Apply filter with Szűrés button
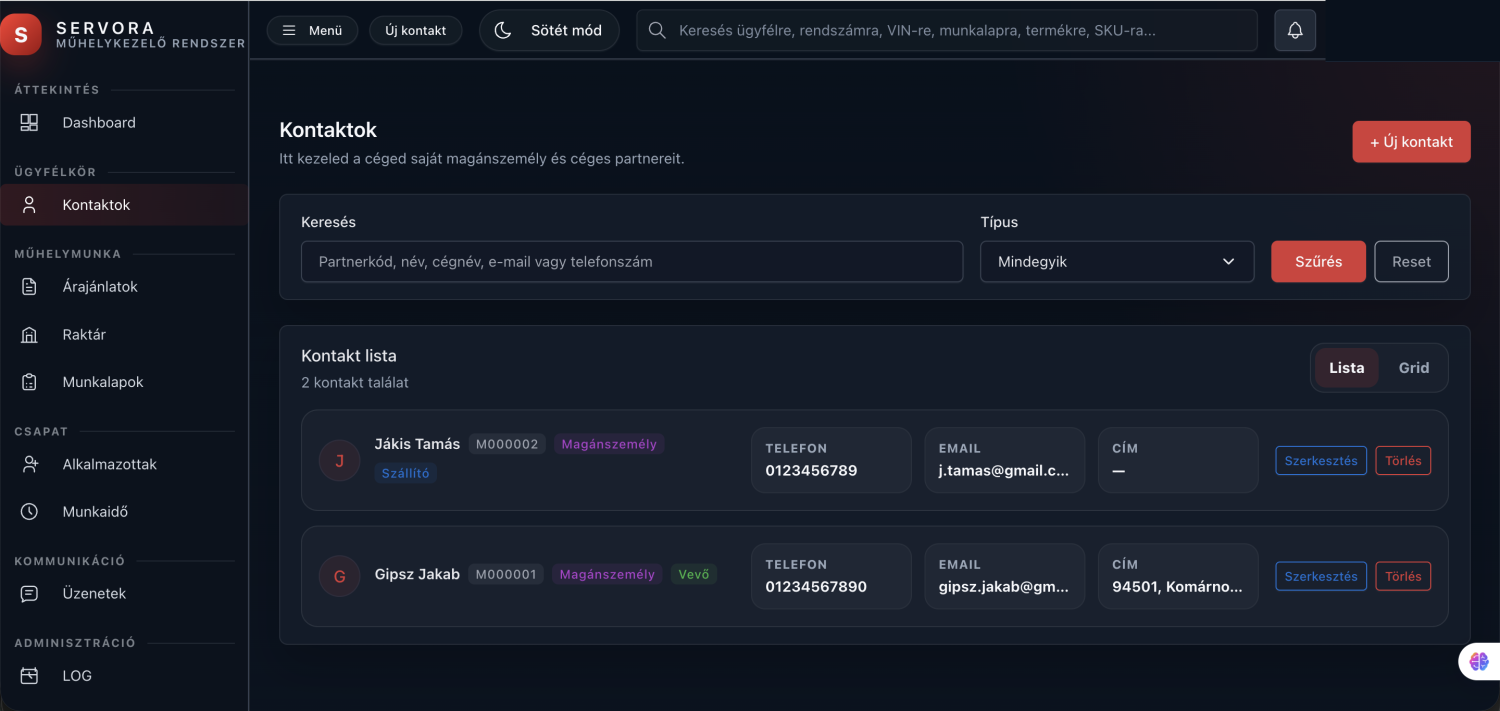 tap(1318, 261)
